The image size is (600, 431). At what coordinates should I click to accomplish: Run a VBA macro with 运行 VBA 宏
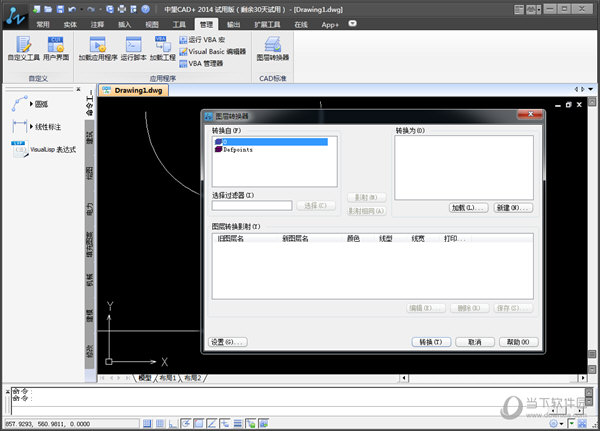pyautogui.click(x=202, y=40)
